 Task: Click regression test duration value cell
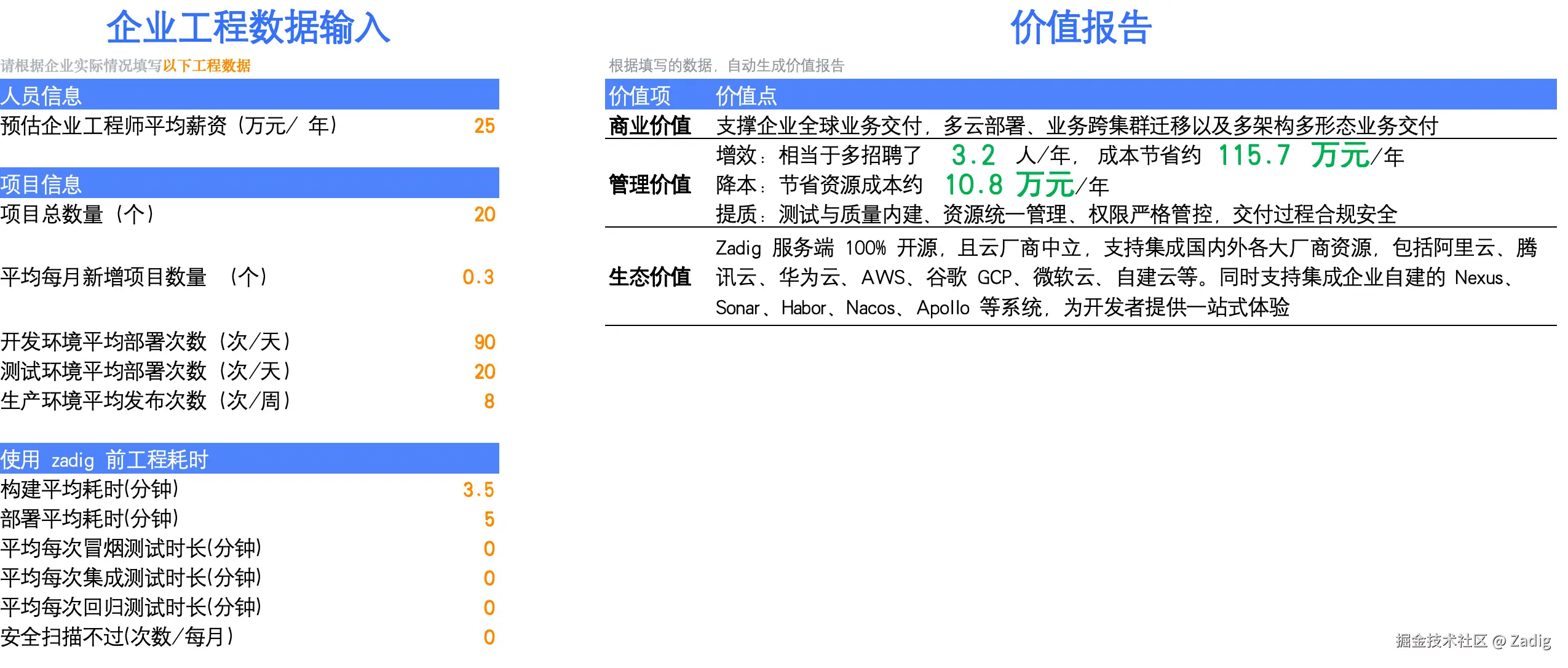(489, 608)
